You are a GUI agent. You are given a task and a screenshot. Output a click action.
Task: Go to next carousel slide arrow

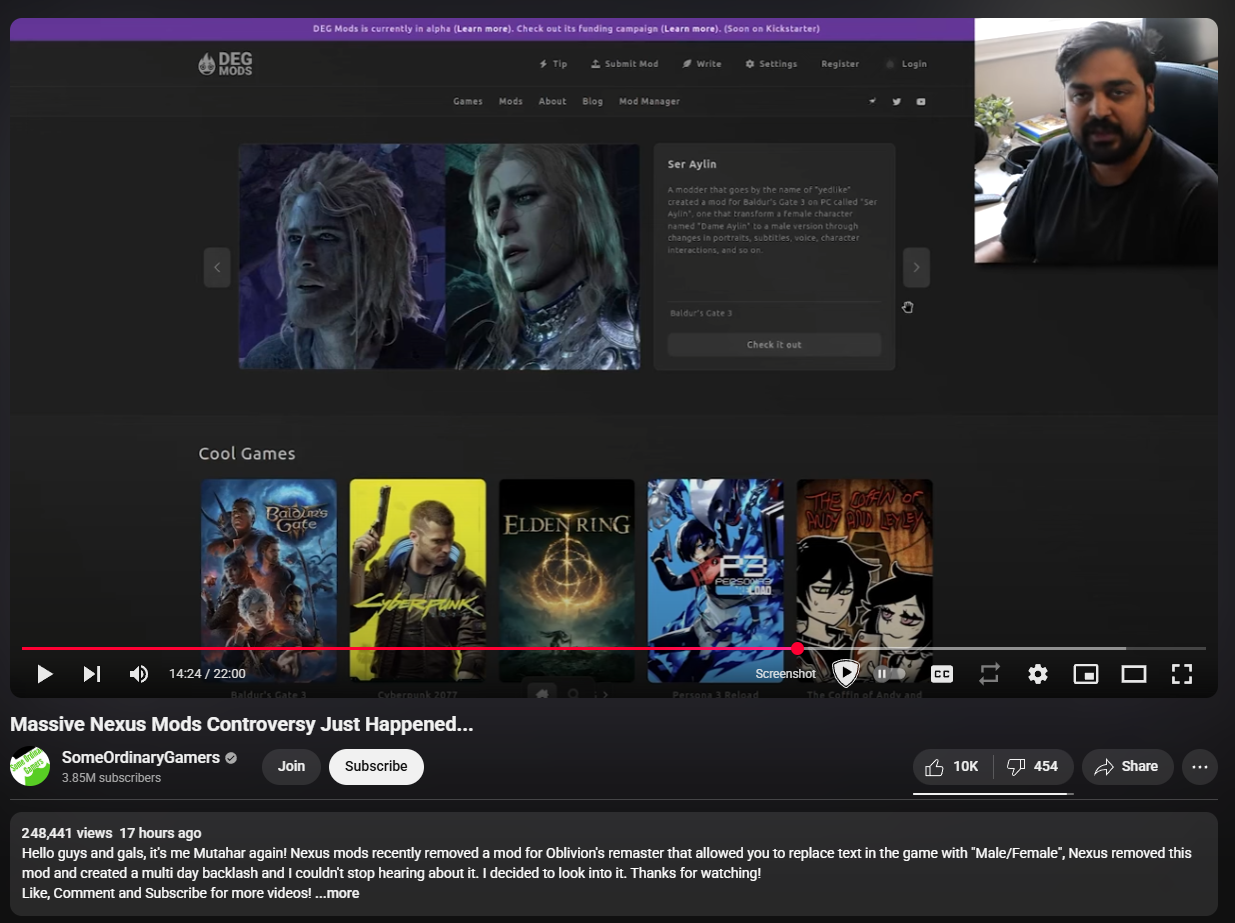pyautogui.click(x=916, y=268)
